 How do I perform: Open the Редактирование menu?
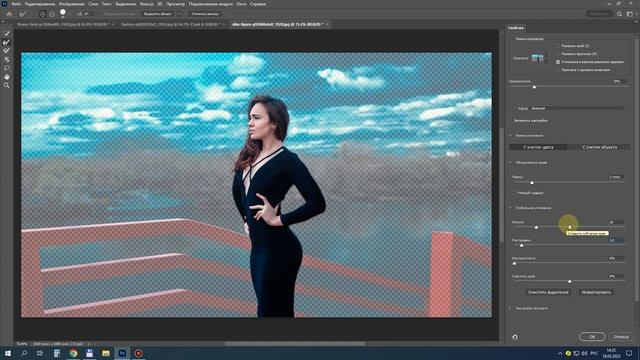click(x=40, y=4)
